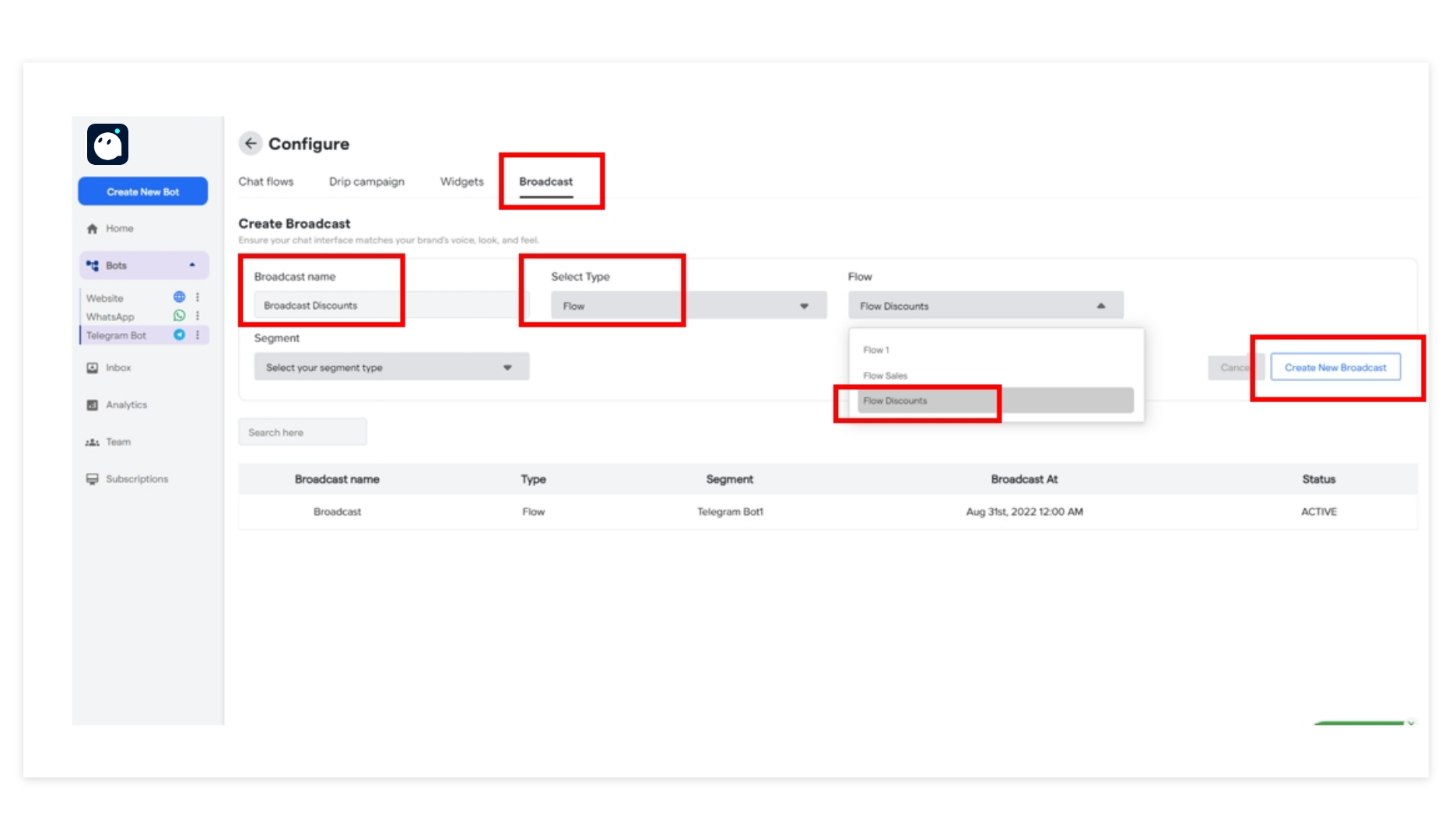
Task: Open the WhatsApp bot three-dot menu
Action: (198, 316)
